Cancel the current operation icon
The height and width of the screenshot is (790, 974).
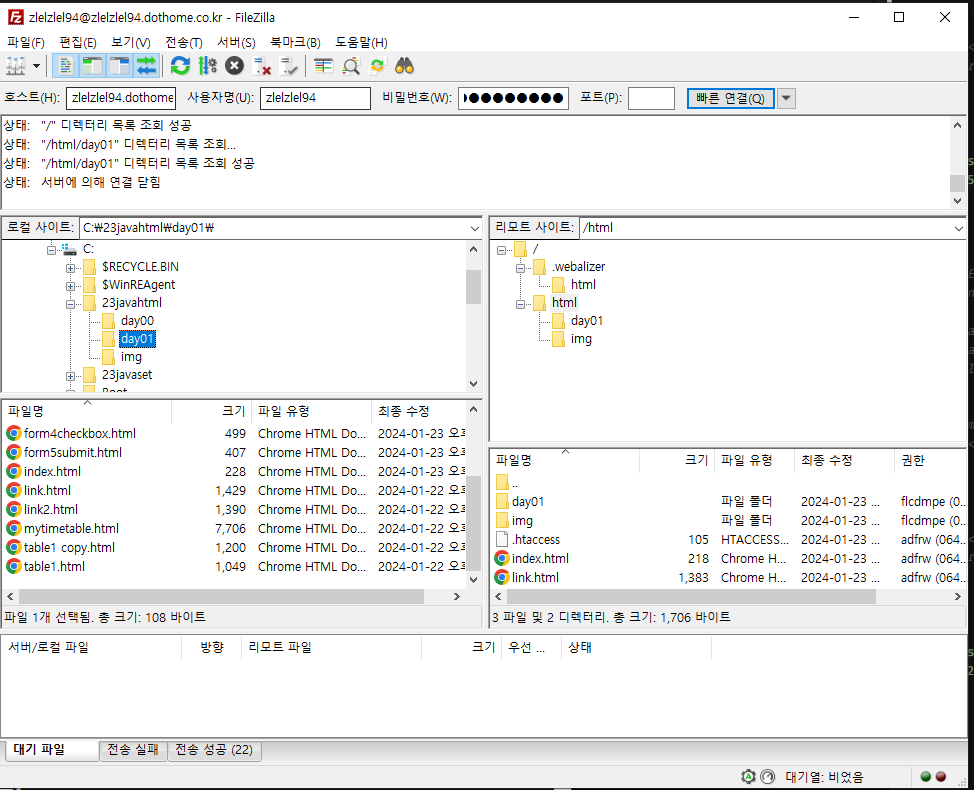(x=234, y=66)
